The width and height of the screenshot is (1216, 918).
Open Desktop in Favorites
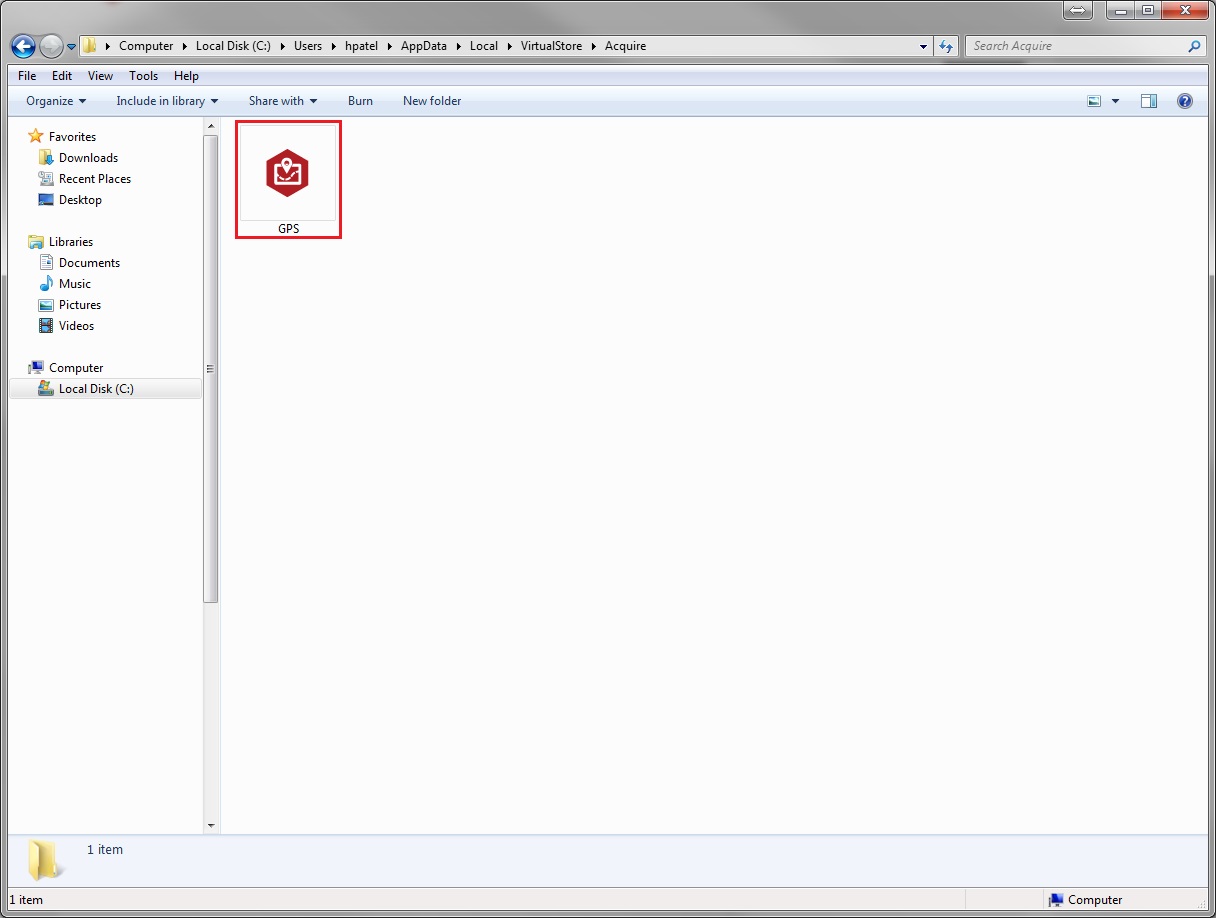tap(80, 200)
